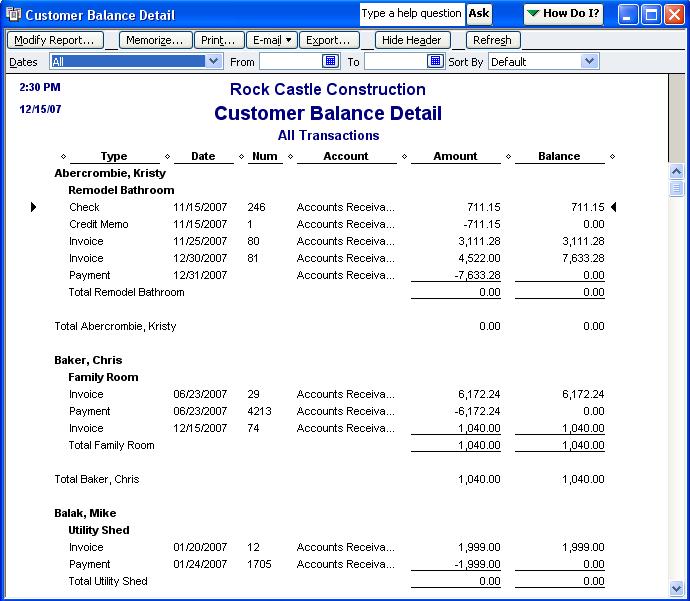The image size is (690, 601).
Task: Click the Export button
Action: pyautogui.click(x=329, y=40)
